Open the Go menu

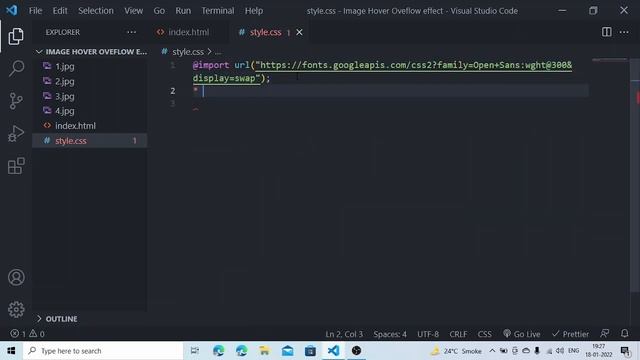(x=159, y=11)
